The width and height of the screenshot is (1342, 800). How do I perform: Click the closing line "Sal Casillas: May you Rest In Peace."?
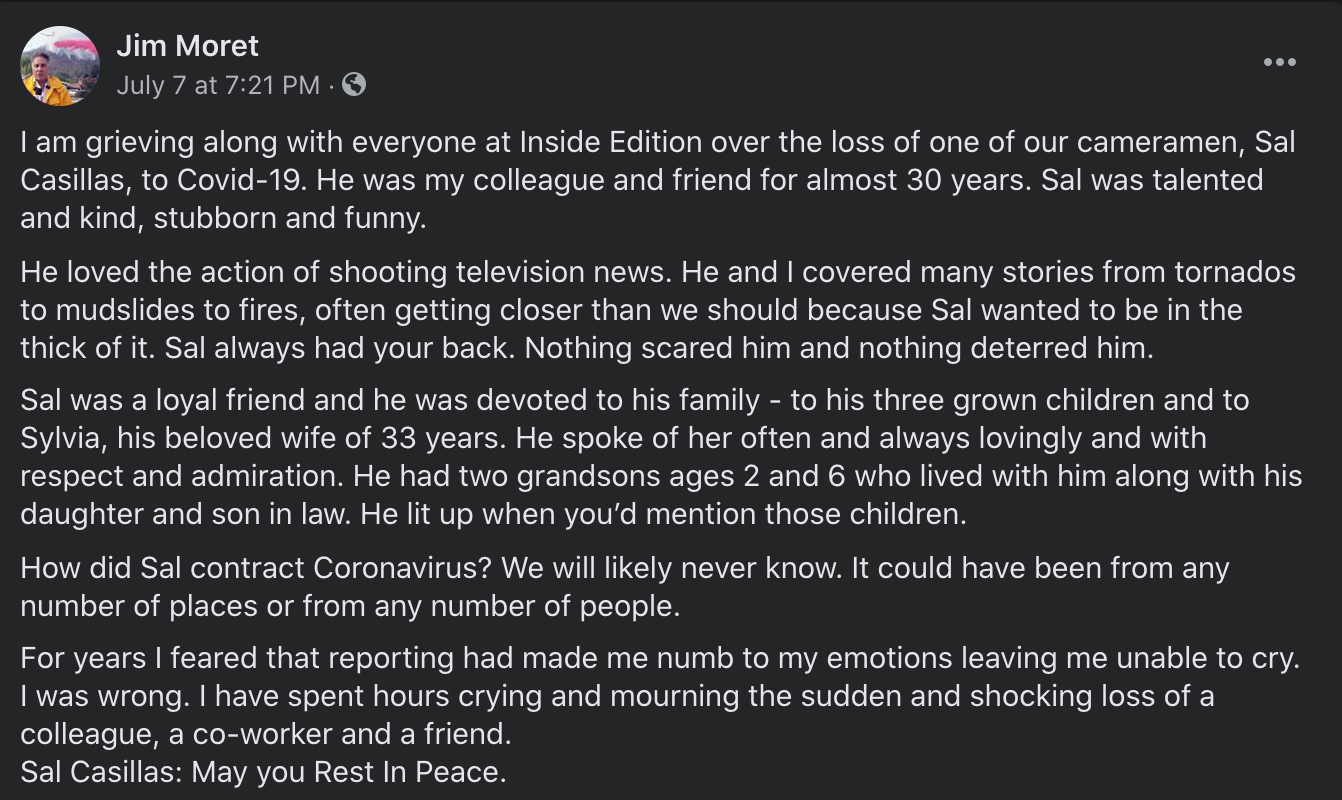264,772
